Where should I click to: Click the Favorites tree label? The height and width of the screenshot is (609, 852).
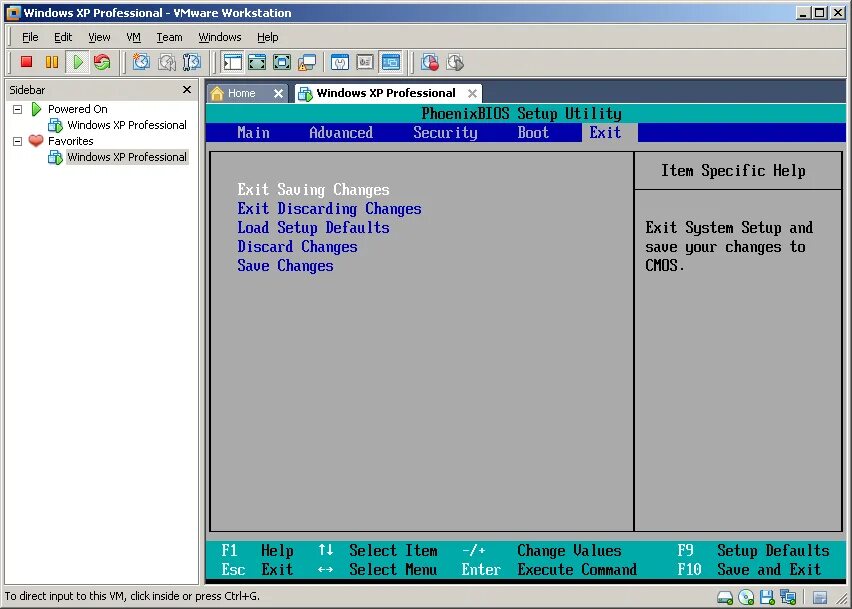pyautogui.click(x=71, y=141)
